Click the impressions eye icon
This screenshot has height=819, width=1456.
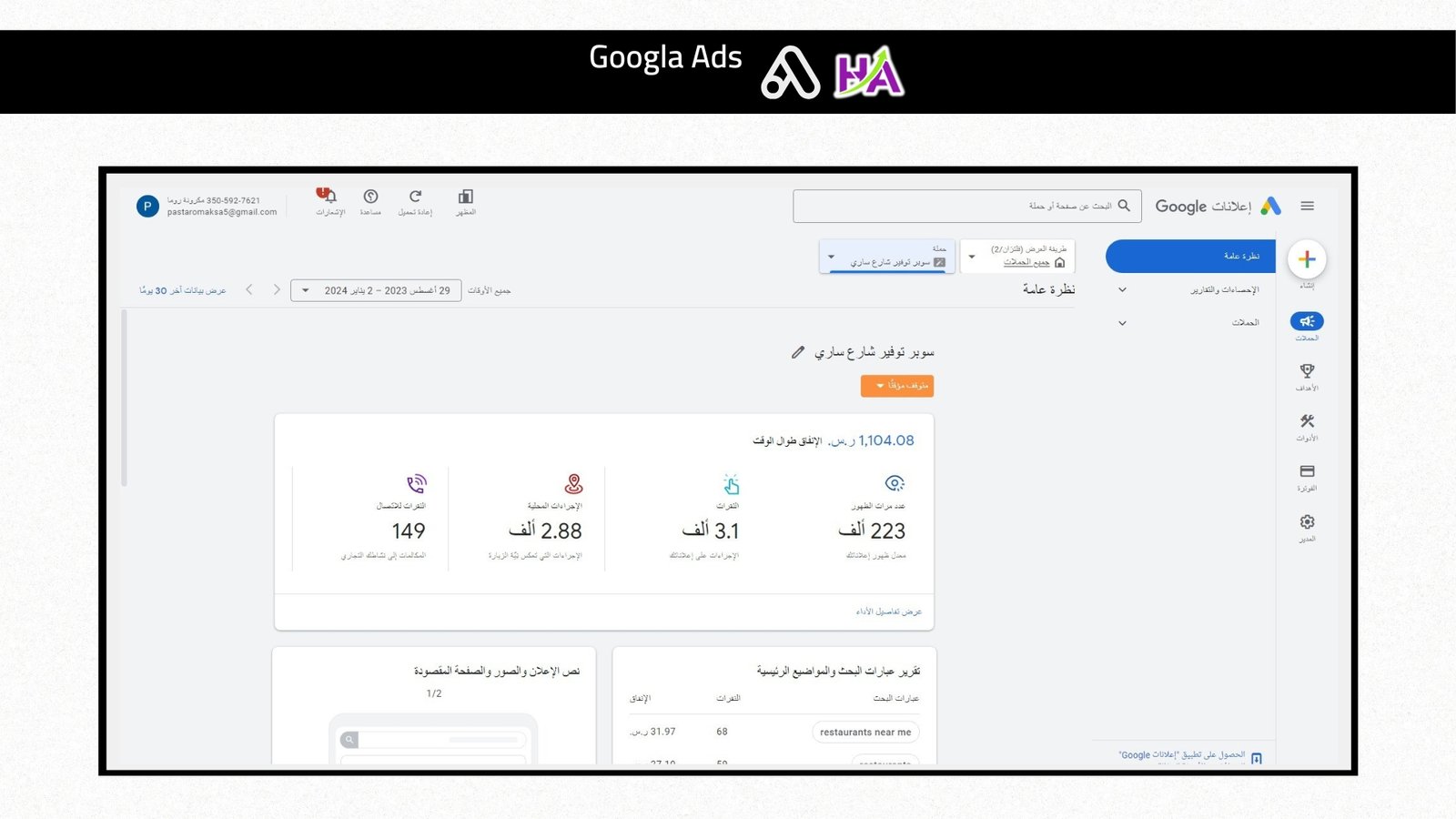point(895,483)
